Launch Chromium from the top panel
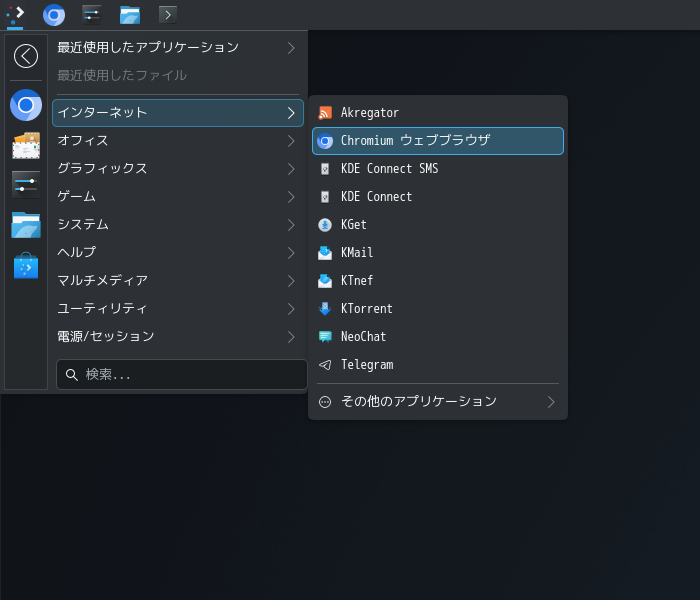 click(x=54, y=15)
